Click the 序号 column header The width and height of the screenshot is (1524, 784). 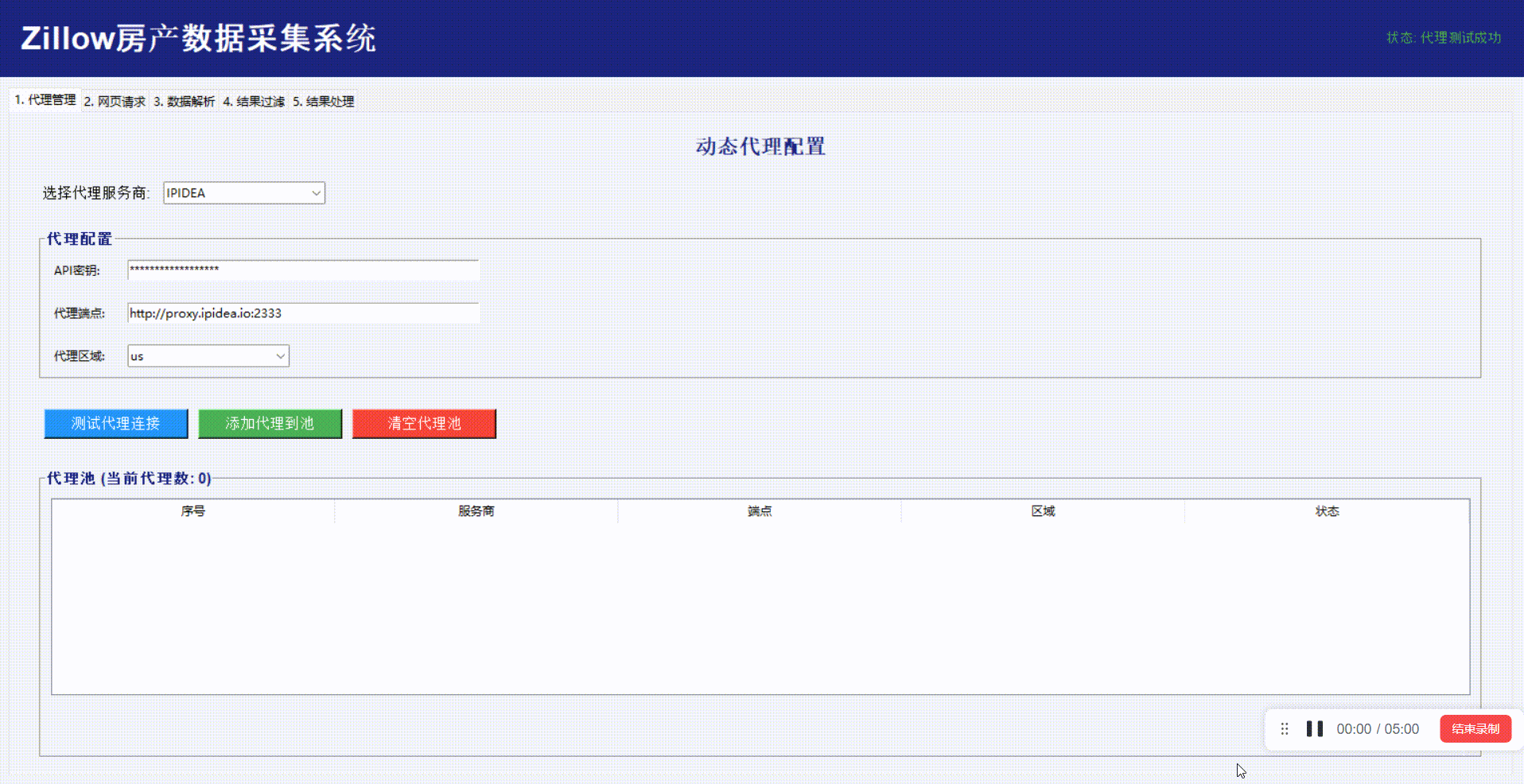pyautogui.click(x=193, y=511)
